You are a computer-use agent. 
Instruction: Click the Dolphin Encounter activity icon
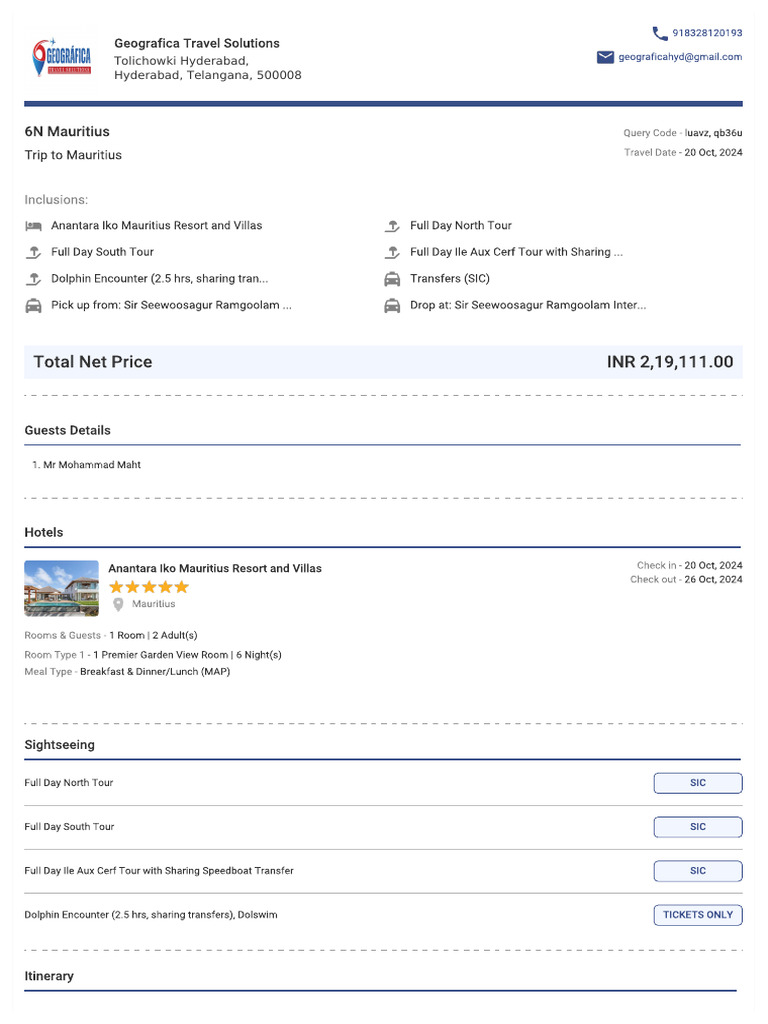(x=34, y=279)
